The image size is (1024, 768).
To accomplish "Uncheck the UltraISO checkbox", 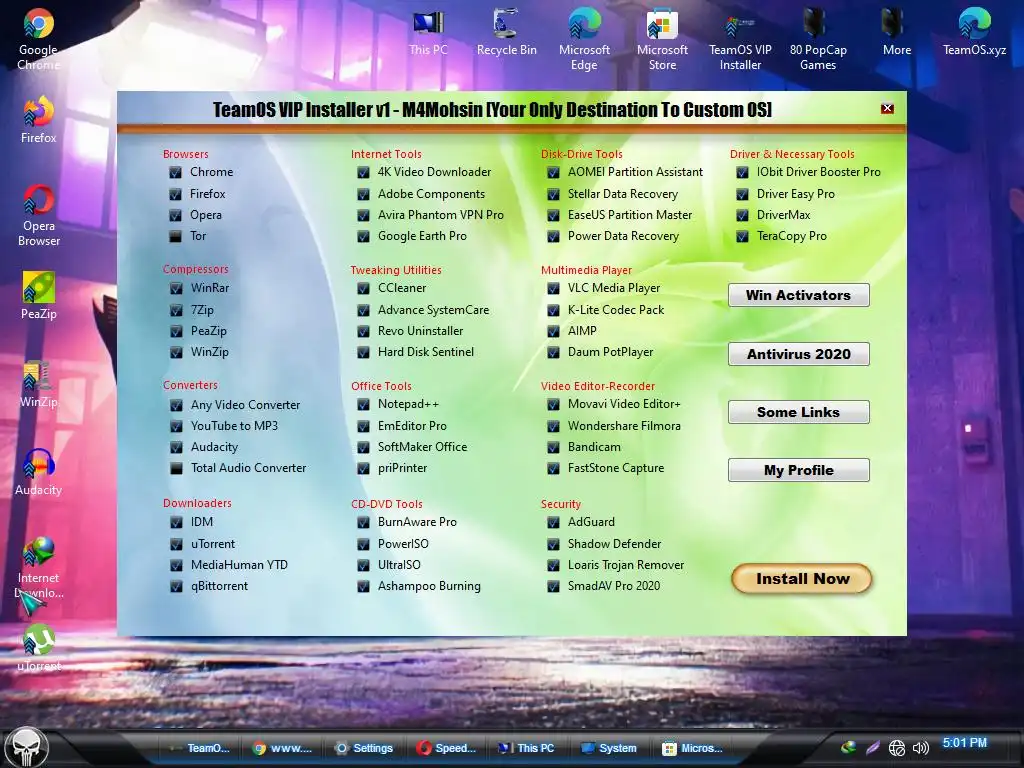I will [x=363, y=565].
